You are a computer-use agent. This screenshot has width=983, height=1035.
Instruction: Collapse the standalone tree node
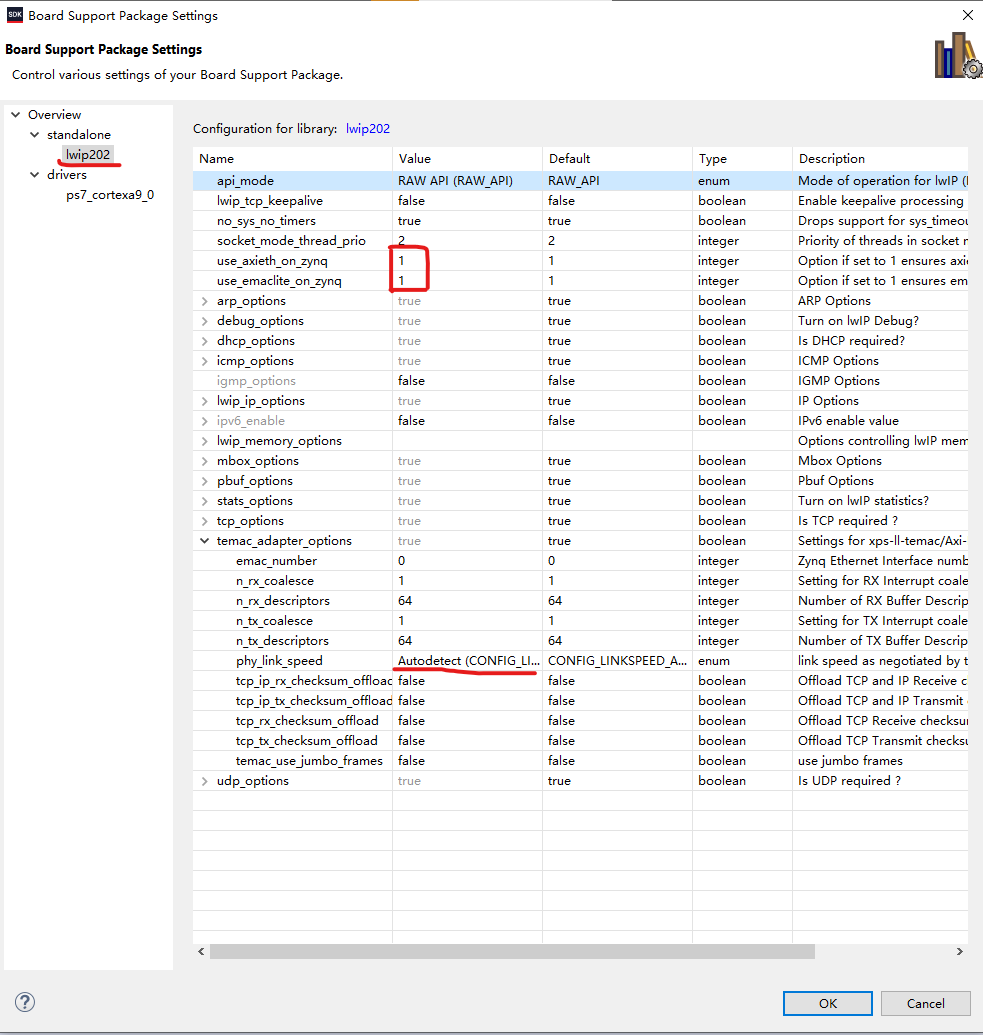tap(35, 135)
